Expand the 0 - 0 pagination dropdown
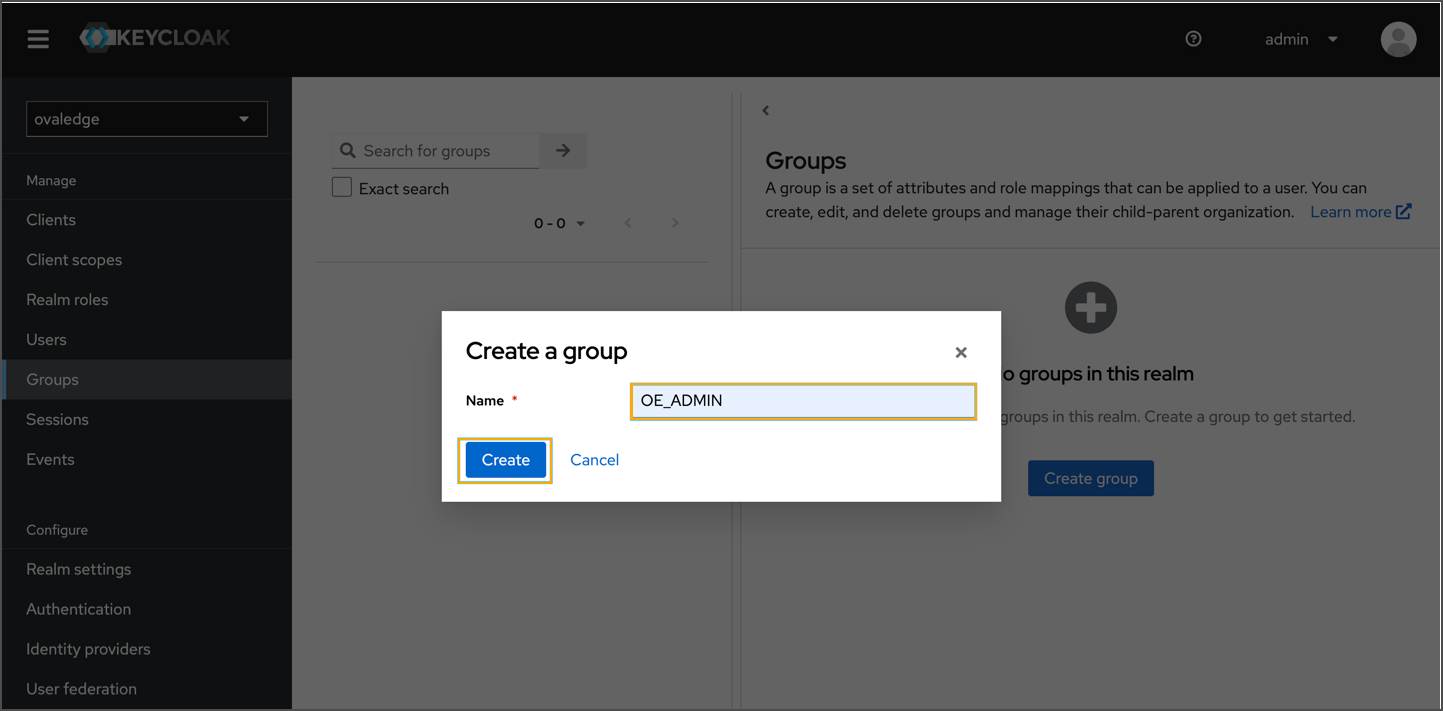The width and height of the screenshot is (1443, 711). [x=559, y=223]
